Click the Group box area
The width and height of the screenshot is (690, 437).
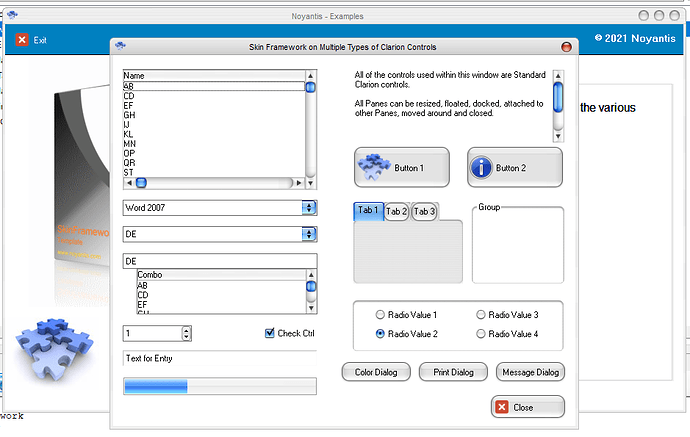click(518, 244)
